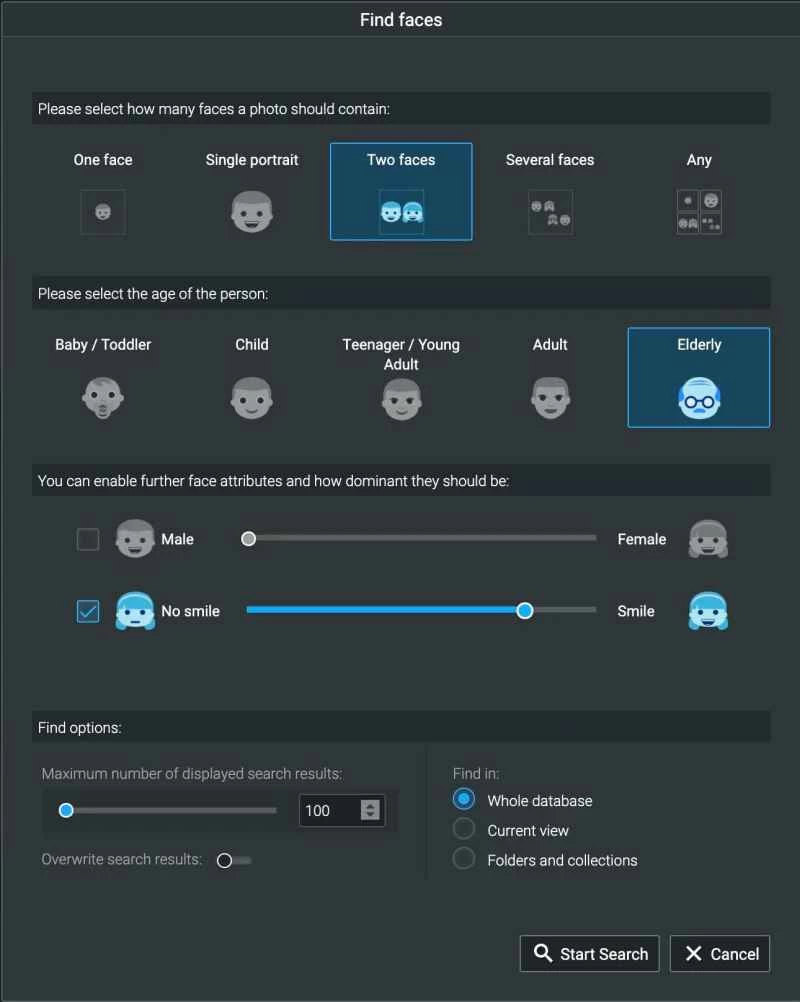Uncheck the No smile/Smile attribute checkbox

point(88,611)
